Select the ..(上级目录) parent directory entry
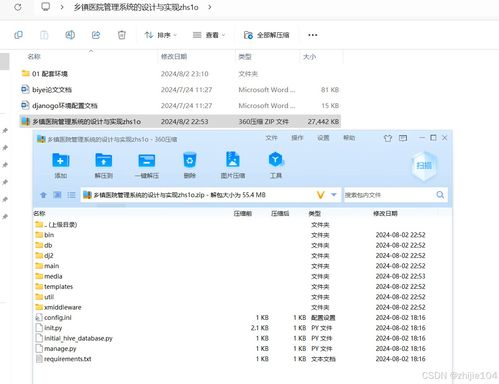 [56, 225]
